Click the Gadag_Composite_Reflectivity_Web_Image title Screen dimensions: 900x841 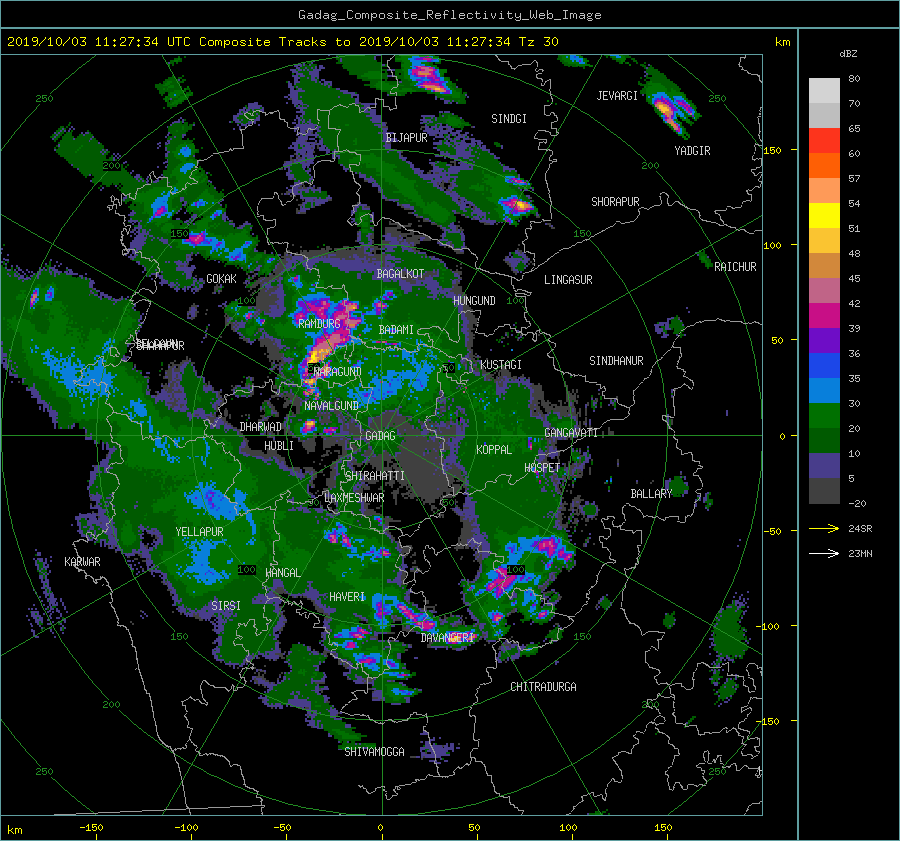point(449,15)
